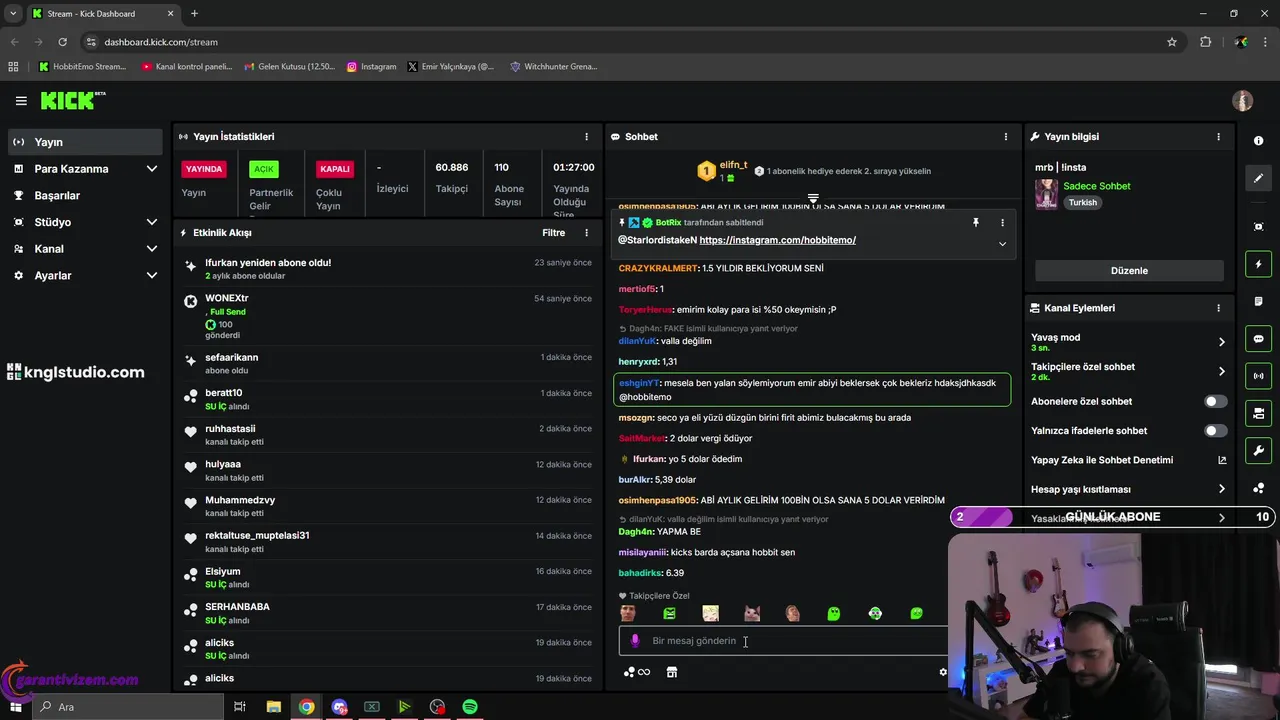Image resolution: width=1280 pixels, height=720 pixels.
Task: Toggle the broadcast signal panel icon
Action: pos(1259,376)
